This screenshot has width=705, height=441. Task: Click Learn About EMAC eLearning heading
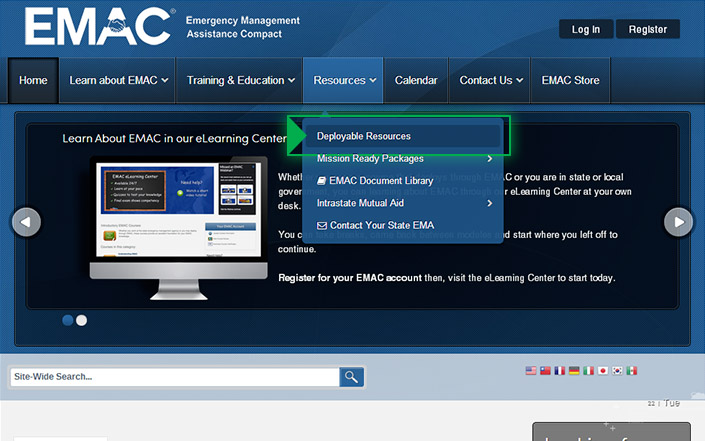174,138
